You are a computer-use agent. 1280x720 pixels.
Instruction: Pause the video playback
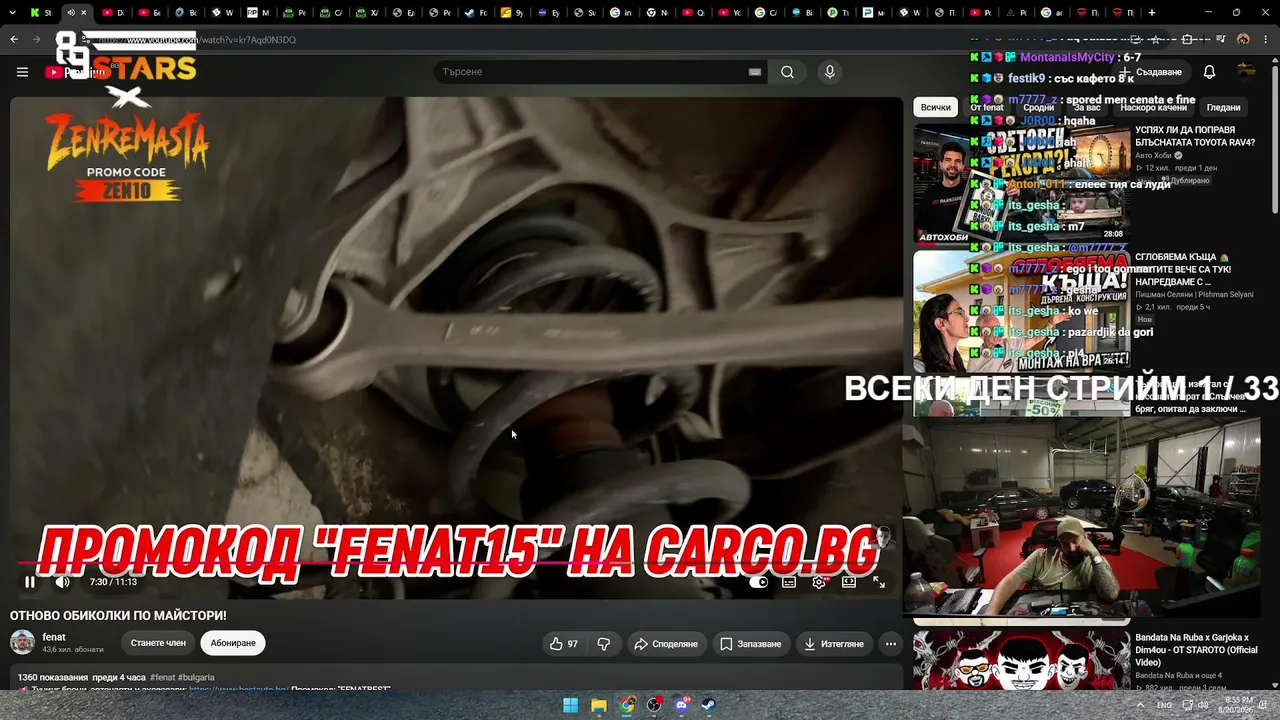30,582
